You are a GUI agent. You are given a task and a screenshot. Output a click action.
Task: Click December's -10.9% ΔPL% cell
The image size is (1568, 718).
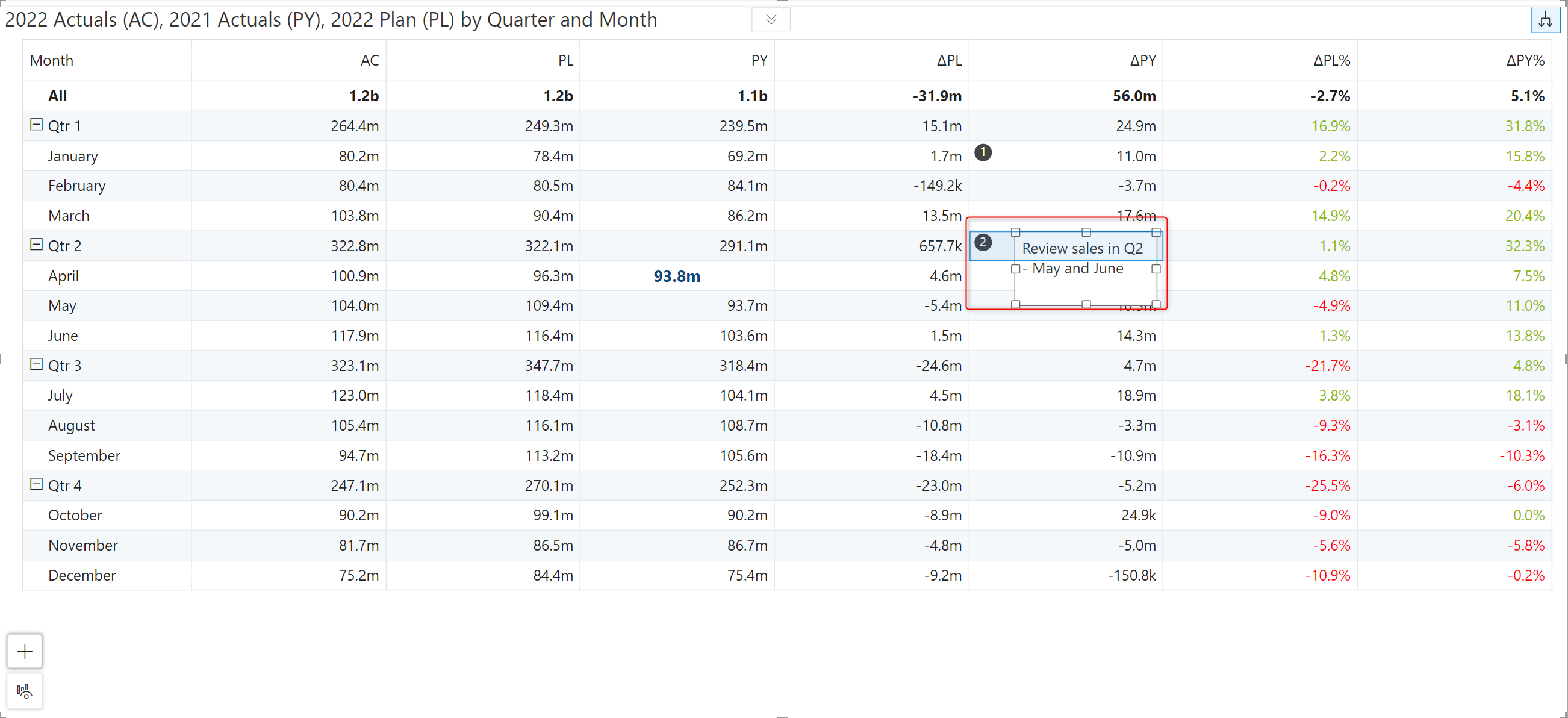1327,575
